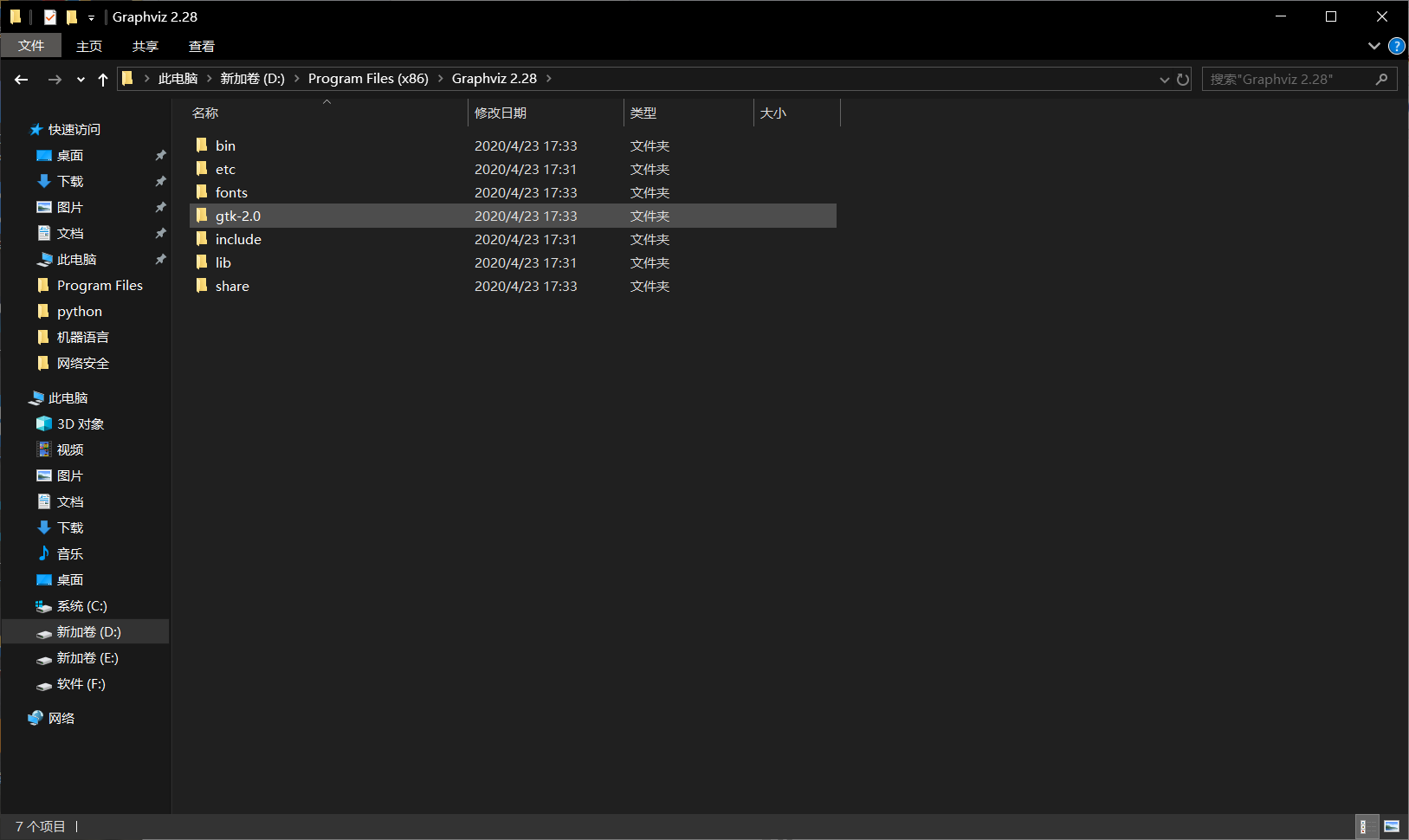The image size is (1409, 840).
Task: Click the Forward navigation arrow
Action: point(55,80)
